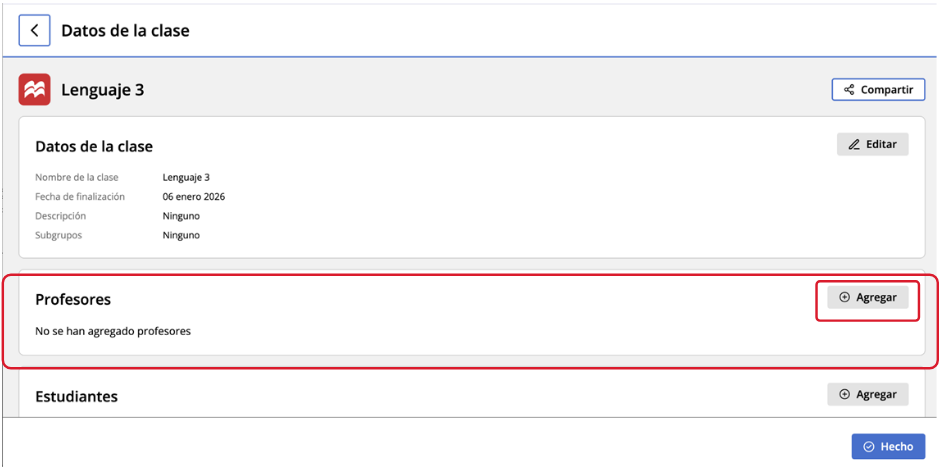Select the end date 06 enero 2026
Image resolution: width=939 pixels, height=467 pixels.
click(193, 197)
